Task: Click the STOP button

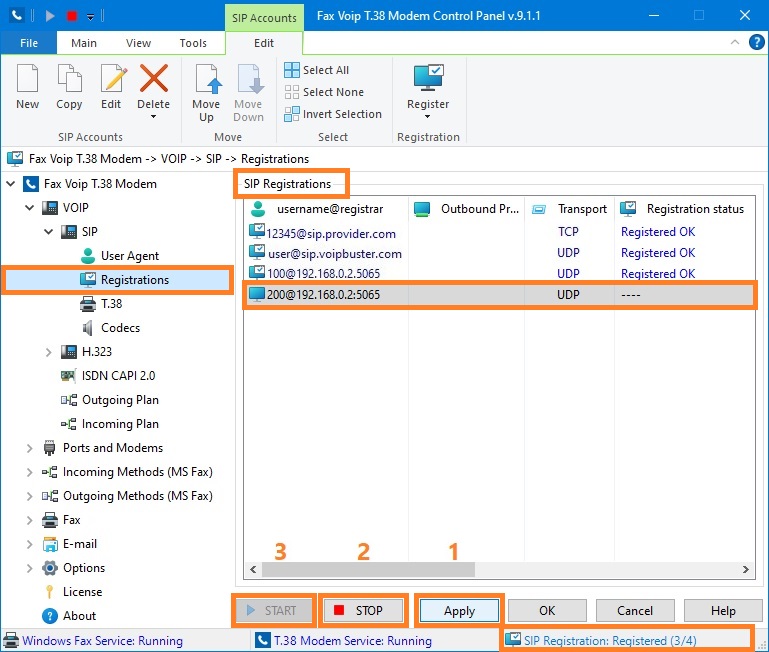Action: point(363,611)
